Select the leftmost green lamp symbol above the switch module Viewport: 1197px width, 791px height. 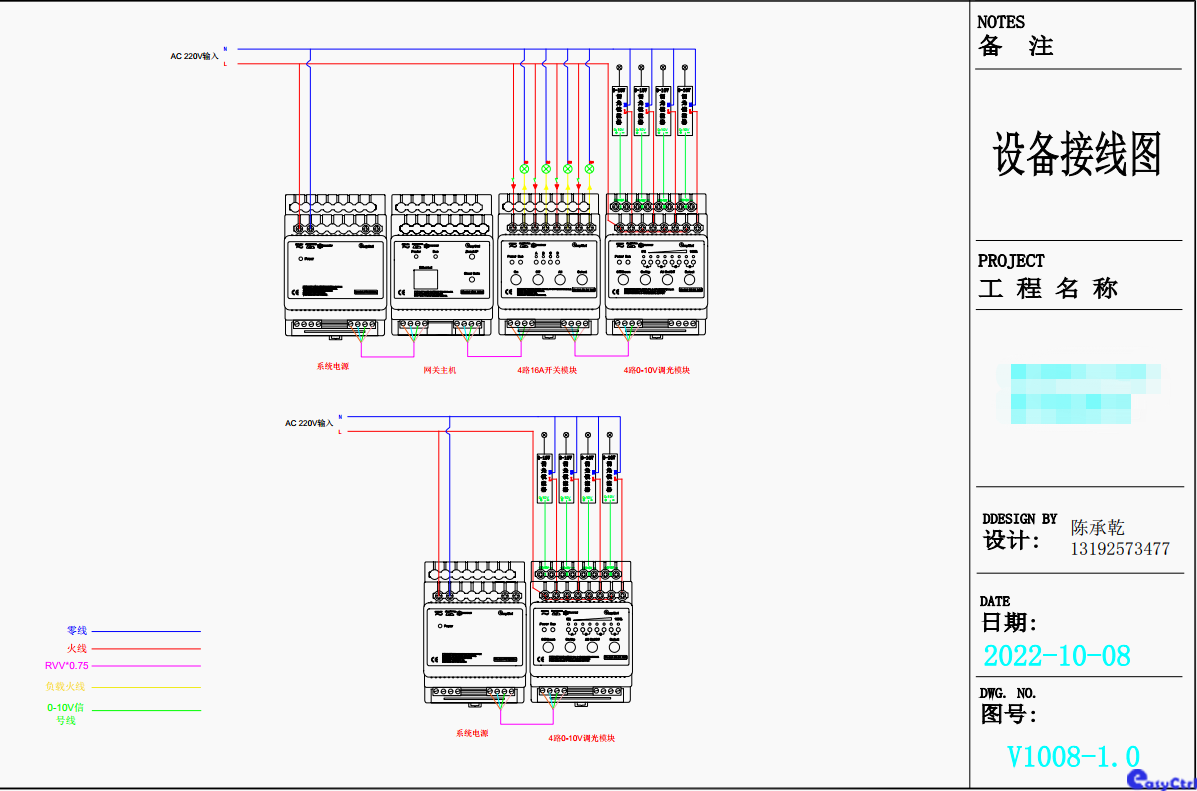[524, 168]
